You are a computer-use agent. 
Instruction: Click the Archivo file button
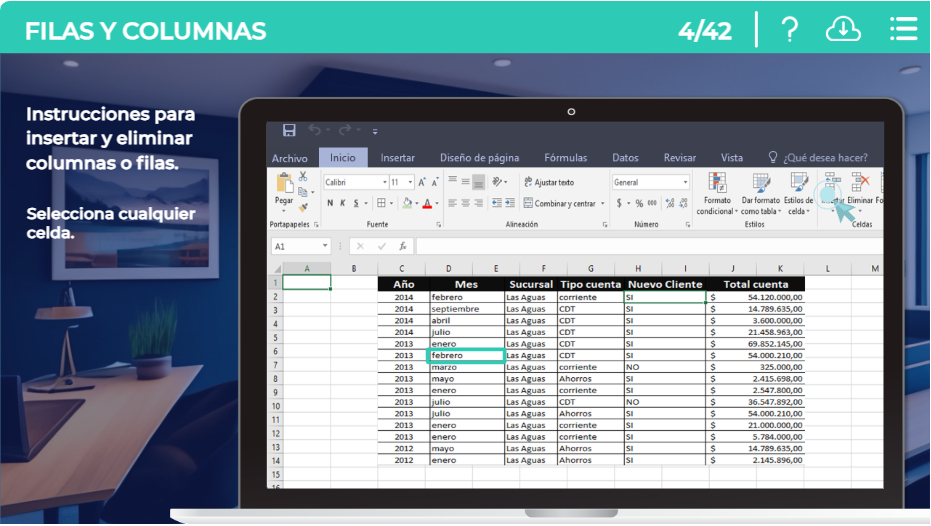point(290,158)
